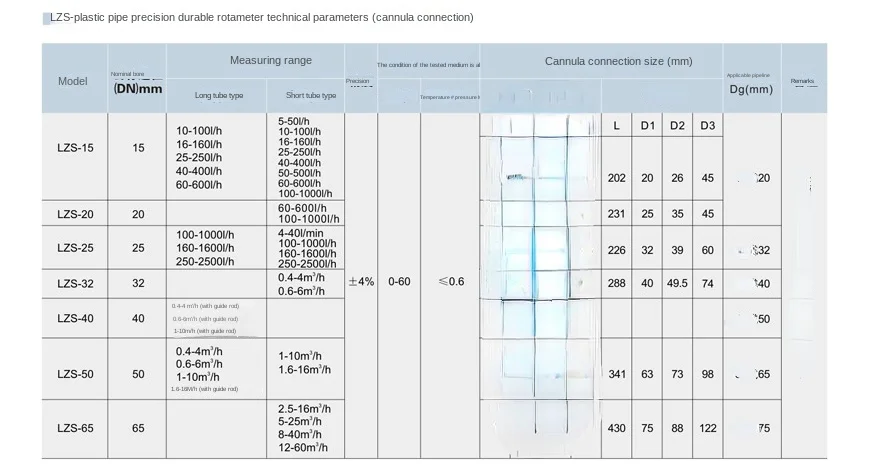Select the 'LZS-25' model cell
The image size is (869, 471).
pos(75,248)
